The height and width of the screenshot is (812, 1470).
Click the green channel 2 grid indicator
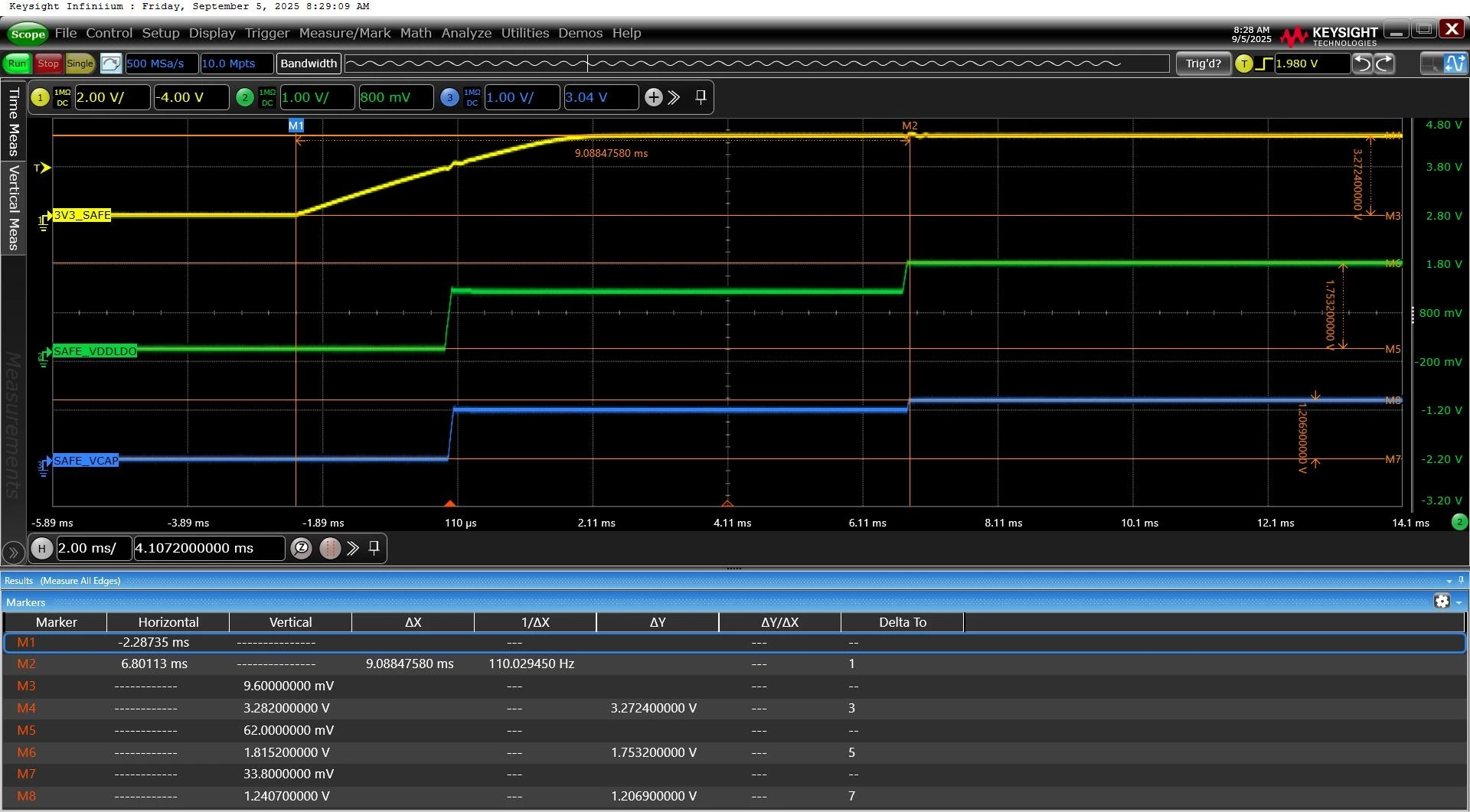(x=1459, y=522)
